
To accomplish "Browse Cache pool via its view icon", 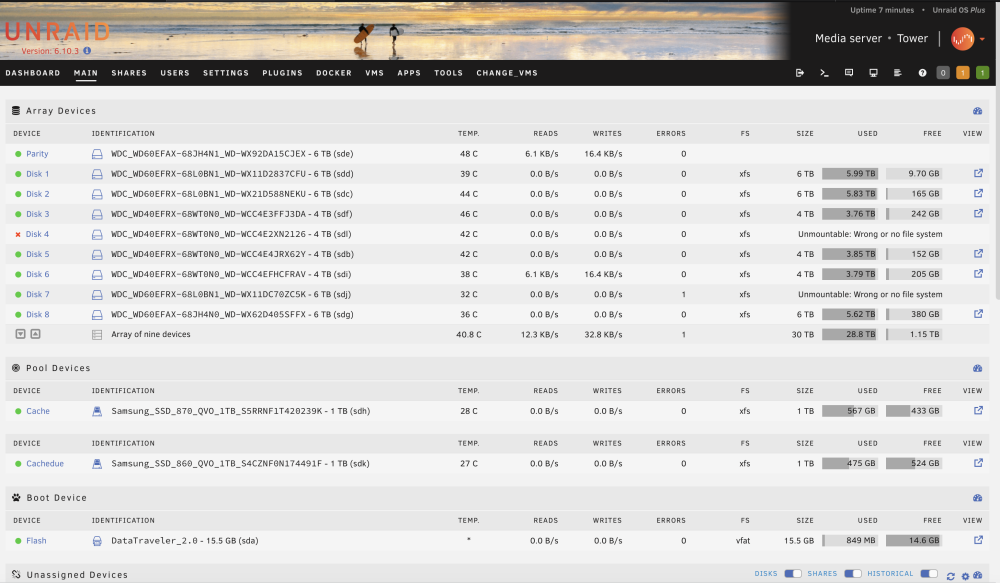I will 978,411.
